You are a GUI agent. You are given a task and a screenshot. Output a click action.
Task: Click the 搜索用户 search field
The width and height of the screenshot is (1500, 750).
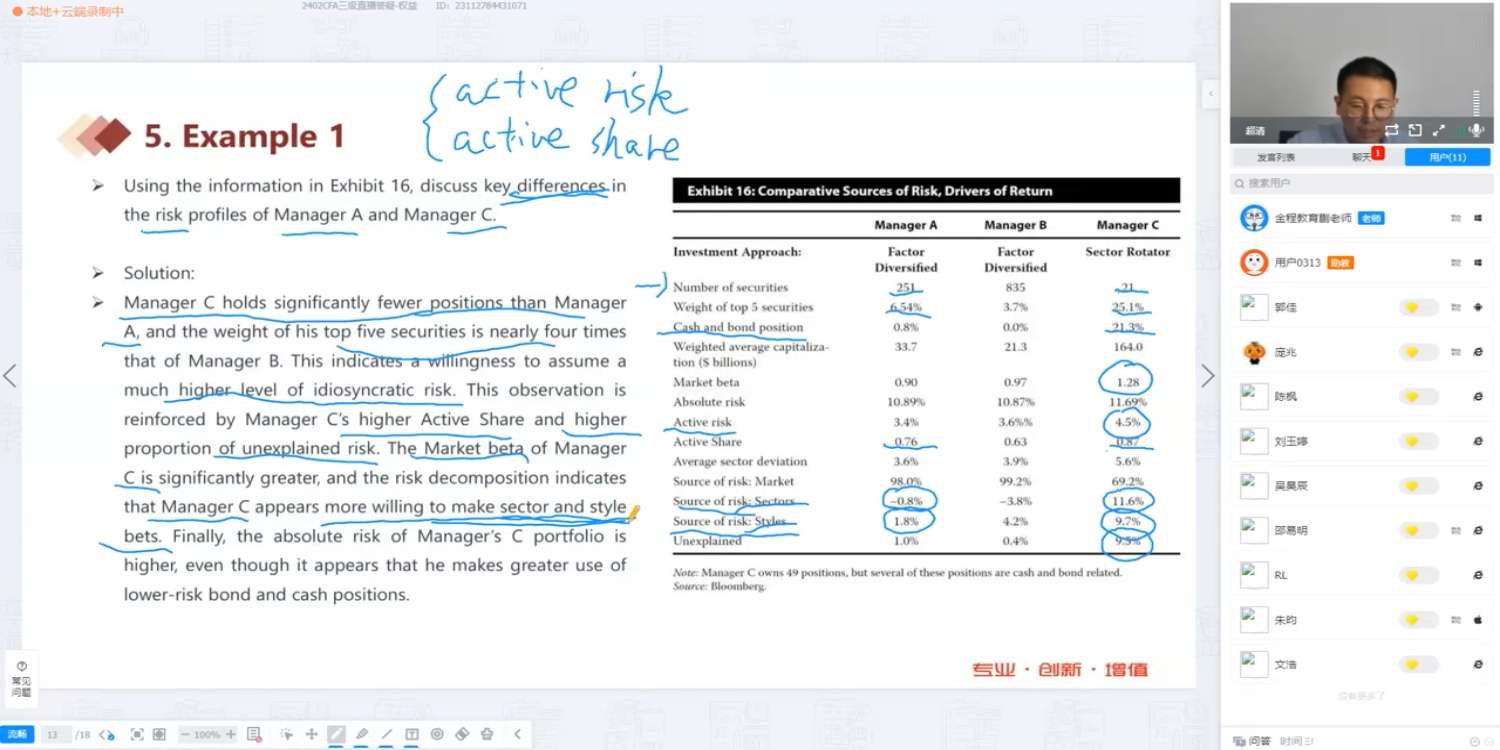click(1361, 183)
